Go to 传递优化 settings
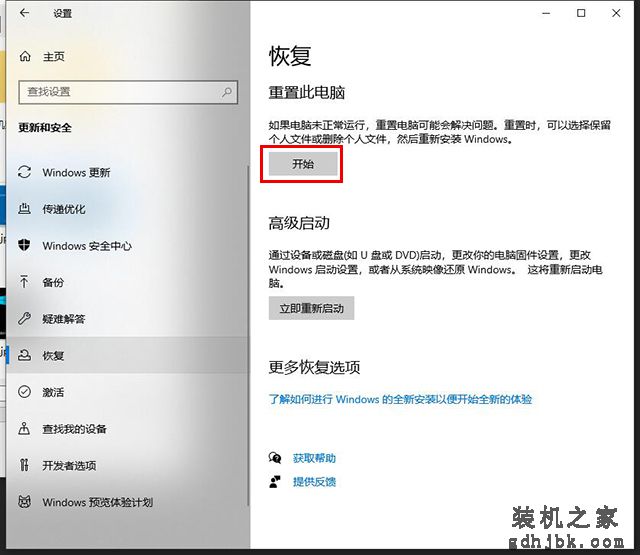 point(127,209)
